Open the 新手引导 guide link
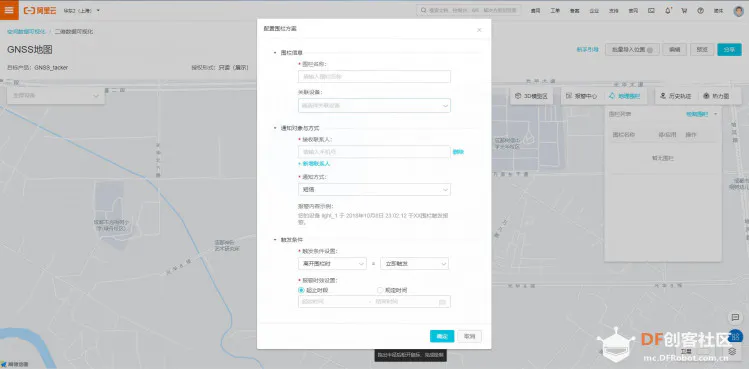This screenshot has height=369, width=749. [588, 50]
